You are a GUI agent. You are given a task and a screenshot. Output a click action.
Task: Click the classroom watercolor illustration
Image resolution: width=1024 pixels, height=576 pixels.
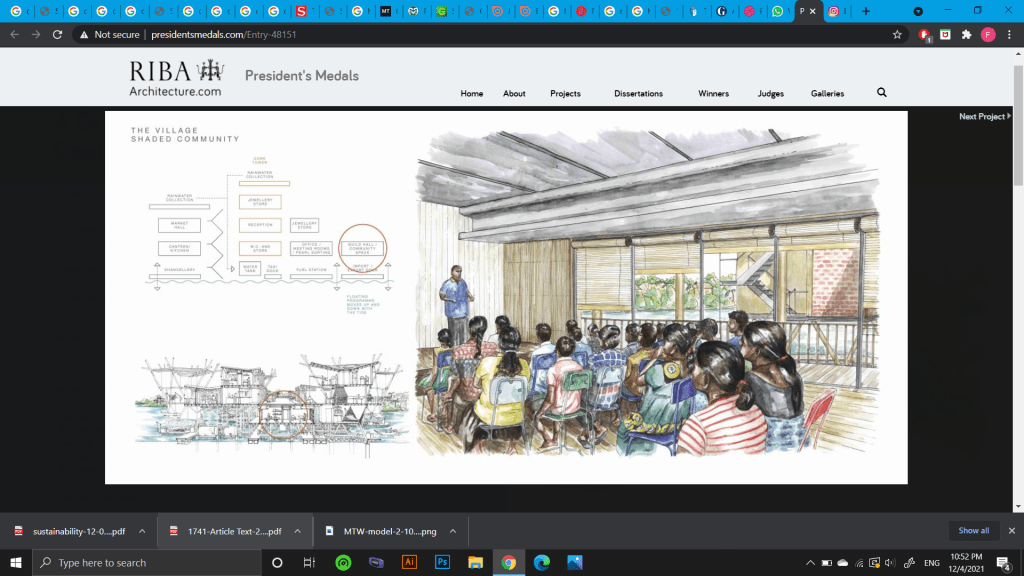[650, 295]
